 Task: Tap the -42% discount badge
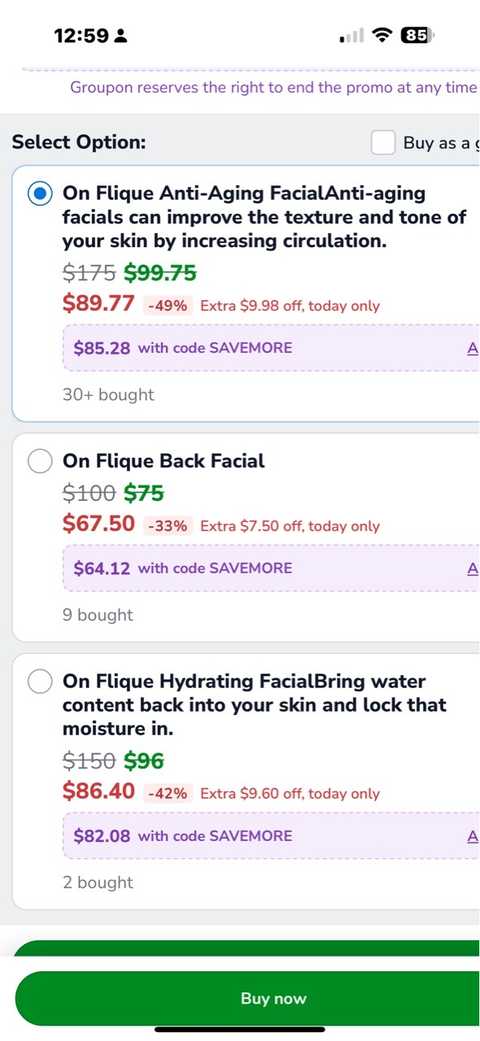[168, 794]
